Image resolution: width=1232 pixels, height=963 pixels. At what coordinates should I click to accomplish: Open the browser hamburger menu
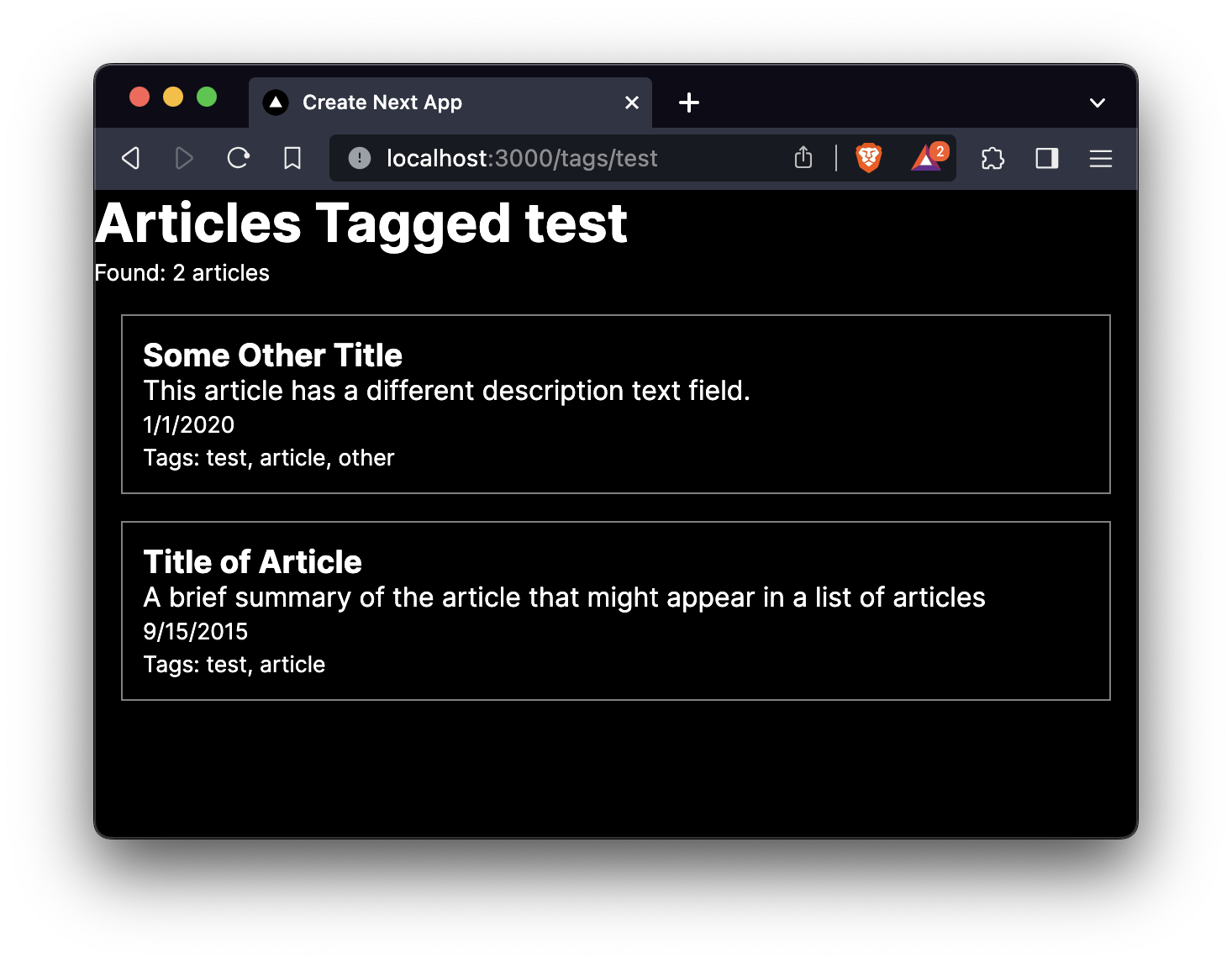pyautogui.click(x=1101, y=158)
